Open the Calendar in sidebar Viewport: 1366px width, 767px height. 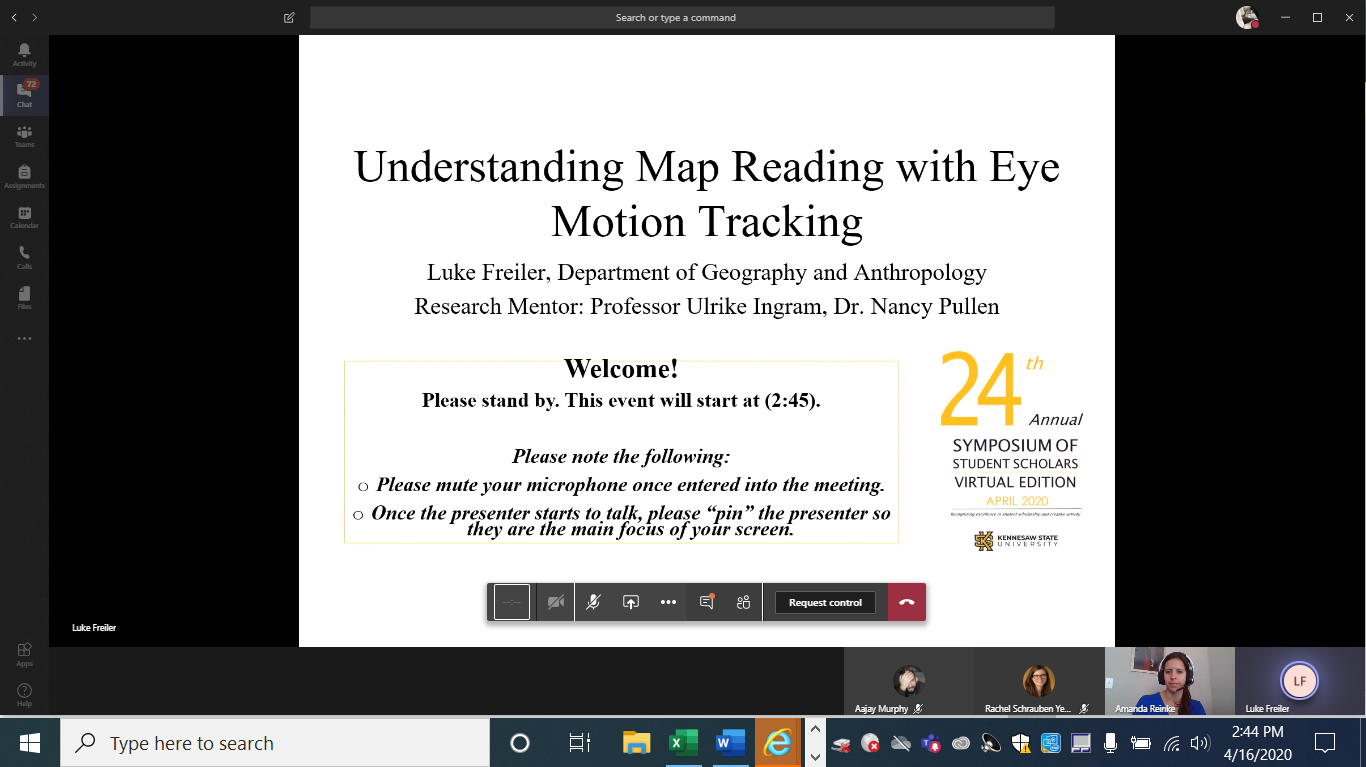[x=24, y=217]
